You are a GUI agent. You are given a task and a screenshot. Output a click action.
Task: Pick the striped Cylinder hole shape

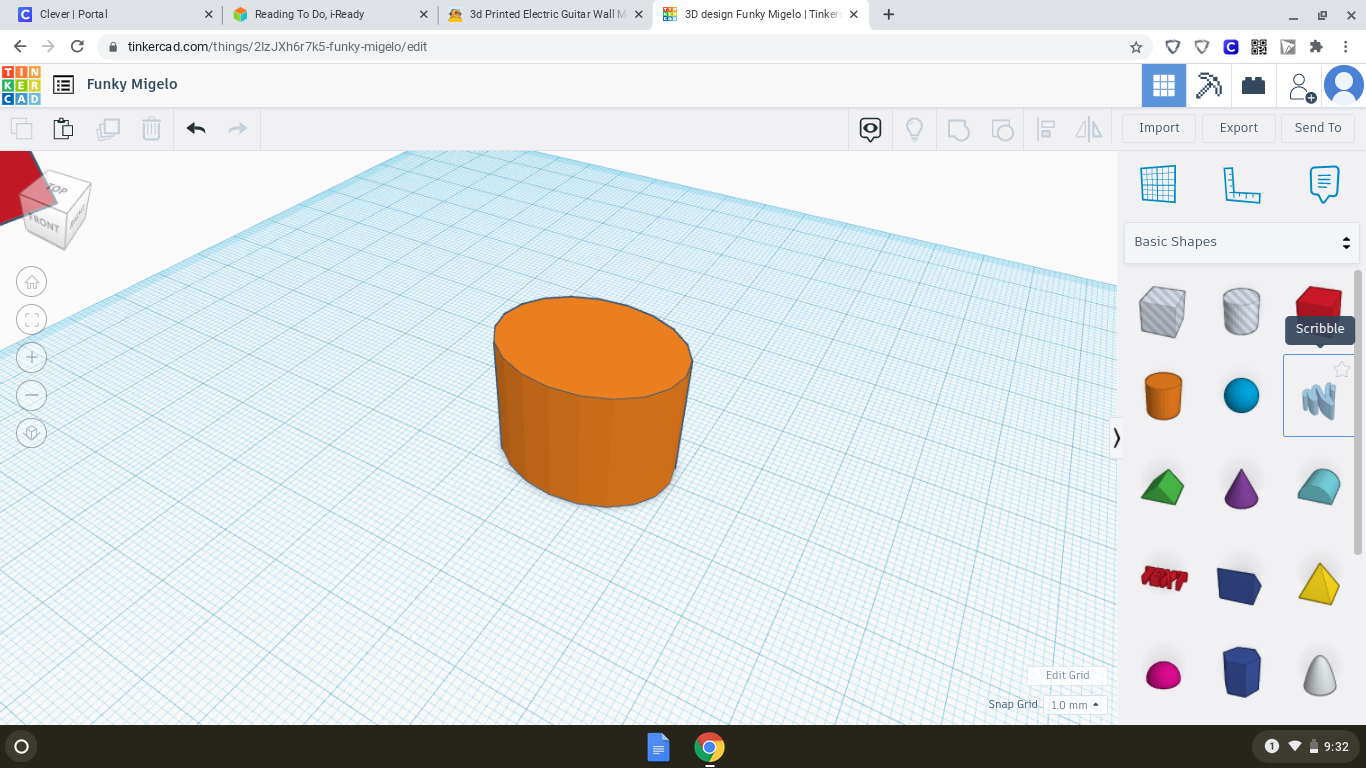(1241, 312)
